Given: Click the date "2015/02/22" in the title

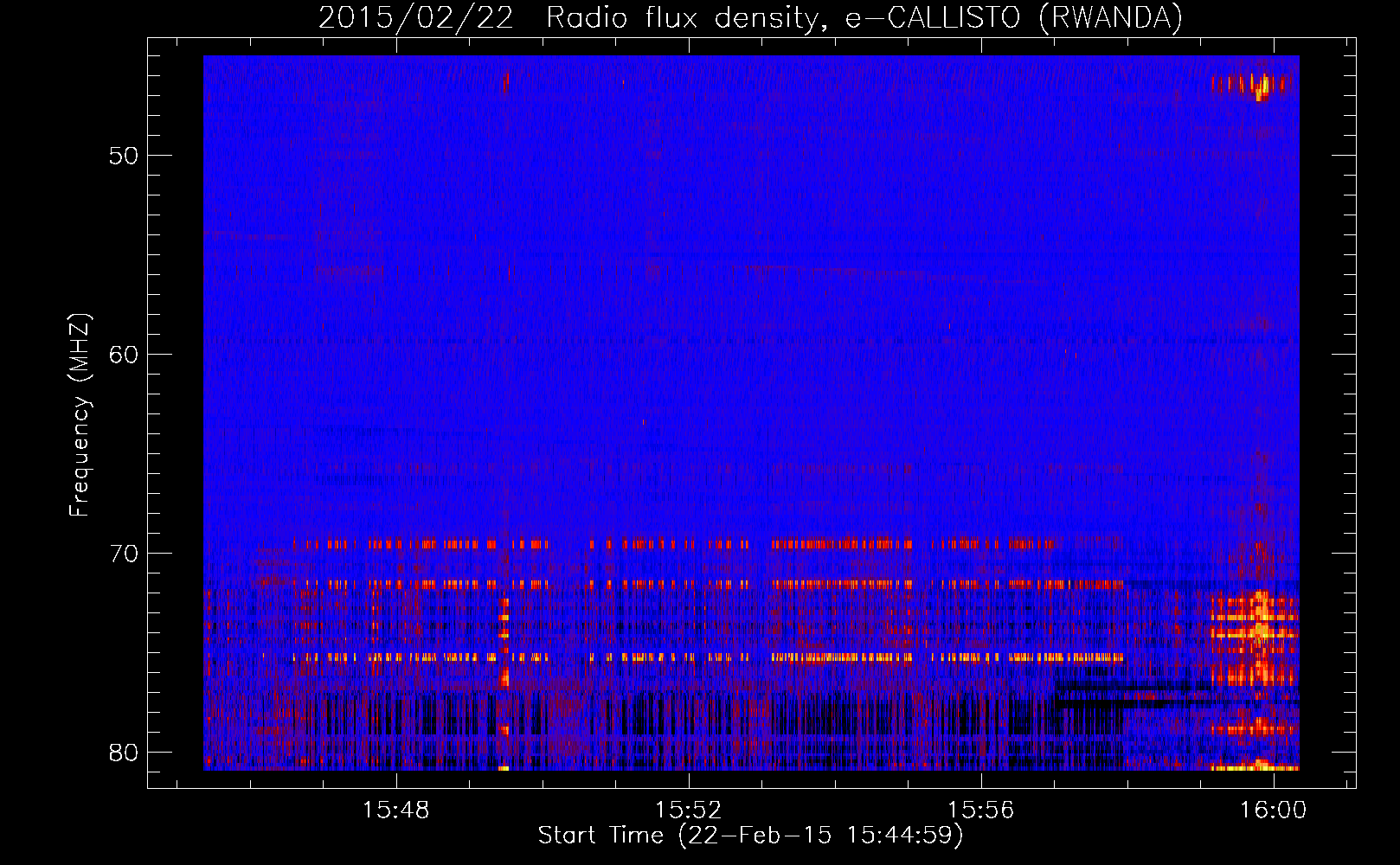Looking at the screenshot, I should tap(416, 18).
